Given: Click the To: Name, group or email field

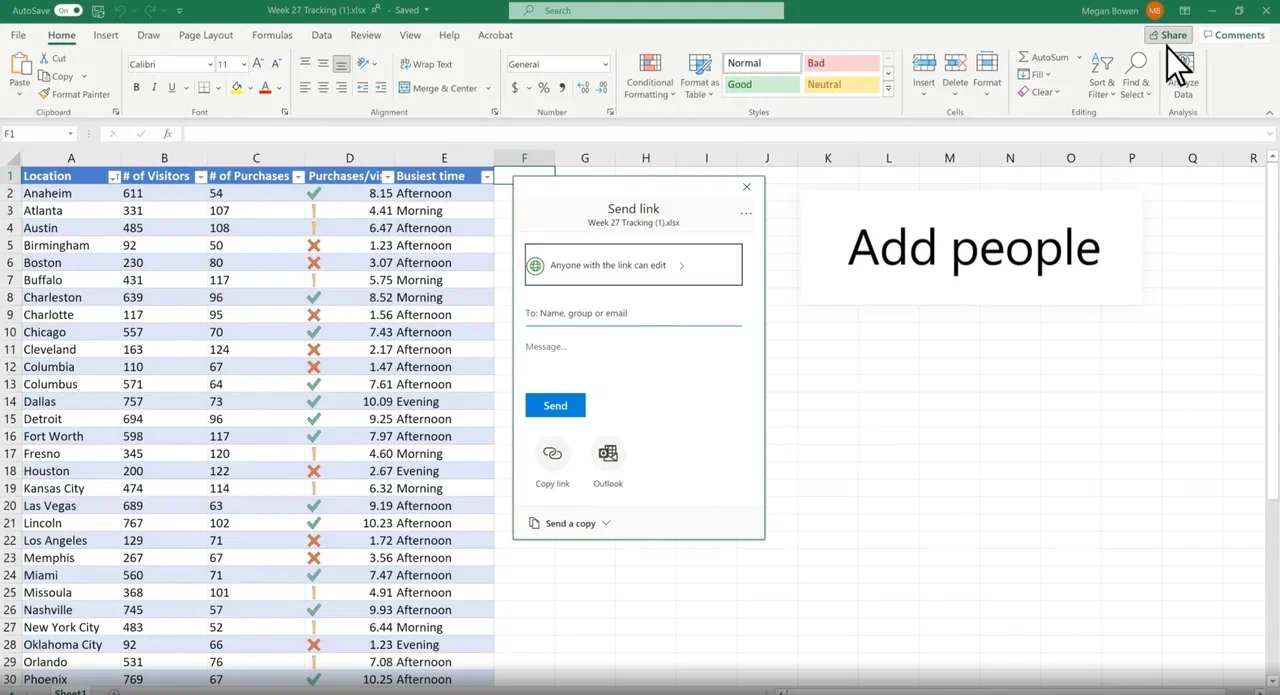Looking at the screenshot, I should (633, 313).
